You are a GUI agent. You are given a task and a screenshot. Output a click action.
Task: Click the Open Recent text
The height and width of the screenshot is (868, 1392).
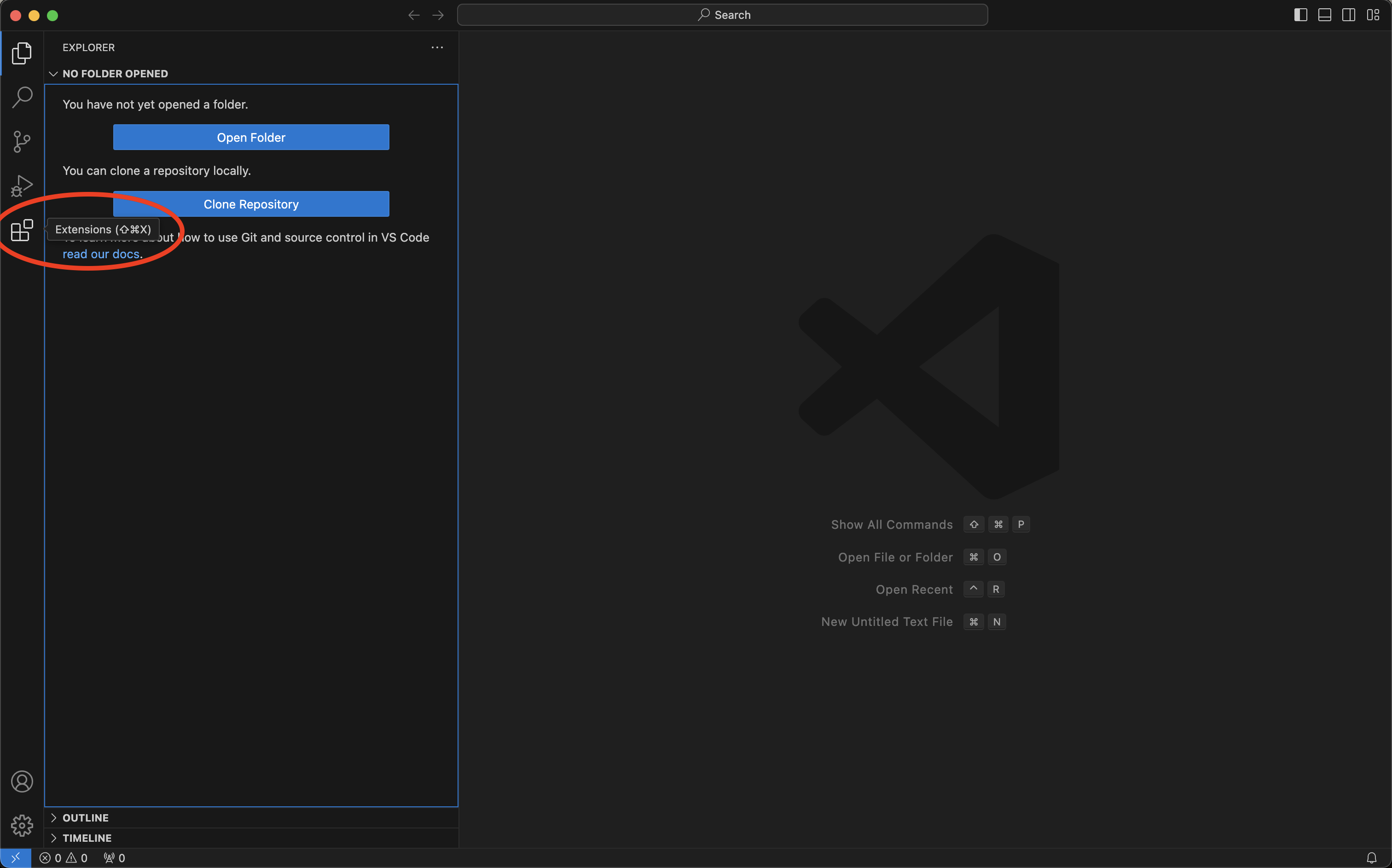(x=914, y=590)
